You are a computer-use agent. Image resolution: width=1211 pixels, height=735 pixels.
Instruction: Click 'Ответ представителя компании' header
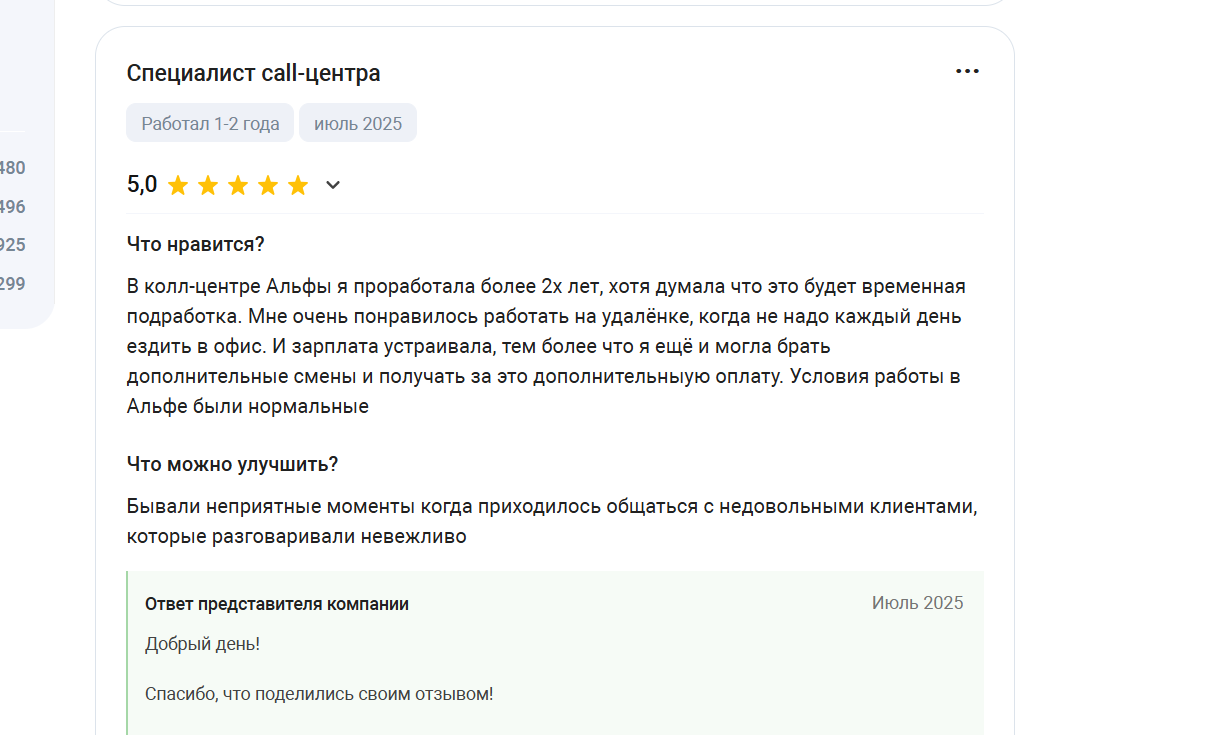coord(277,604)
